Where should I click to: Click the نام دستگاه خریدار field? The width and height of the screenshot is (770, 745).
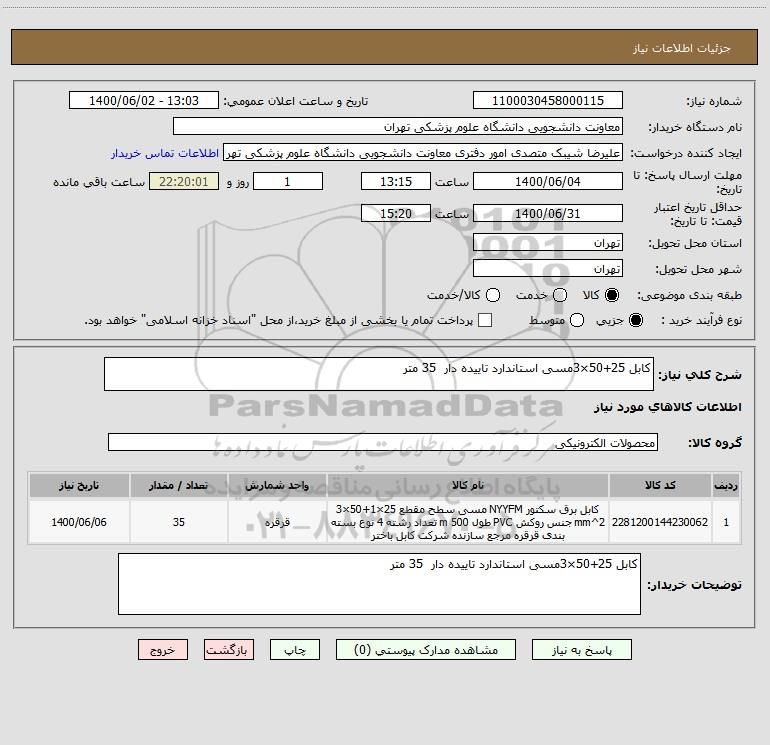click(398, 126)
